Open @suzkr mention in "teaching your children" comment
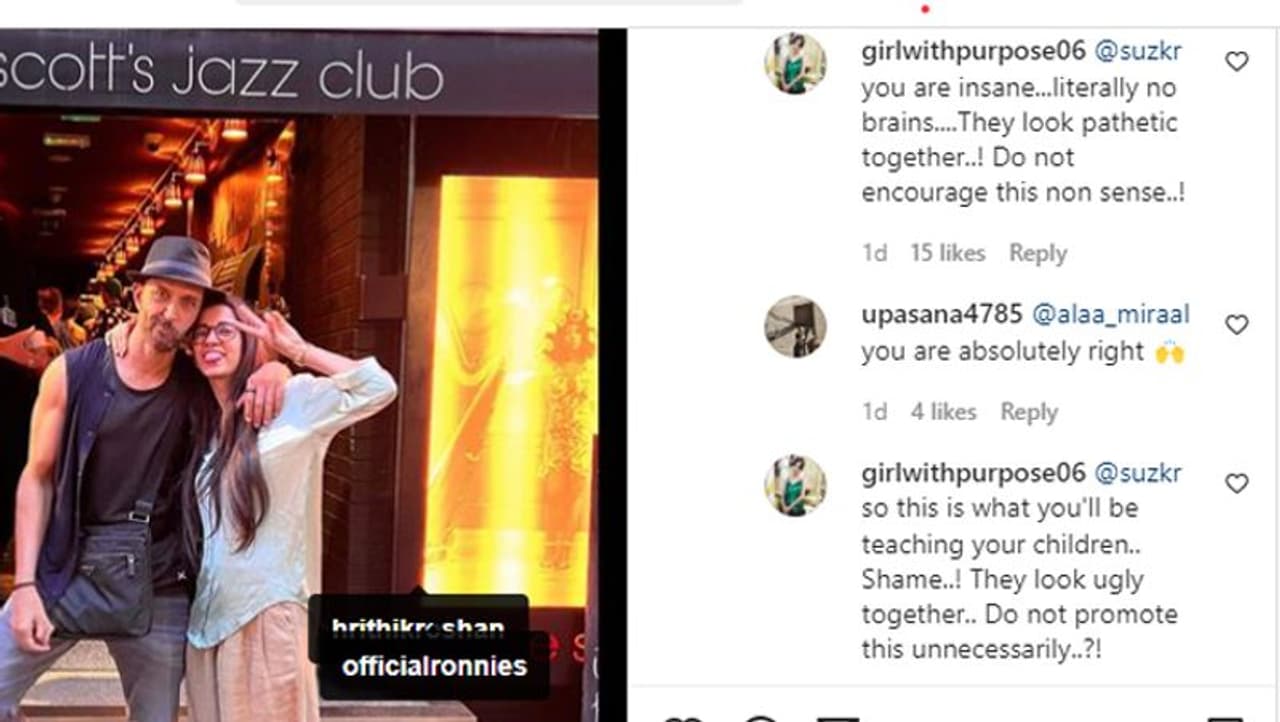 pos(1138,472)
